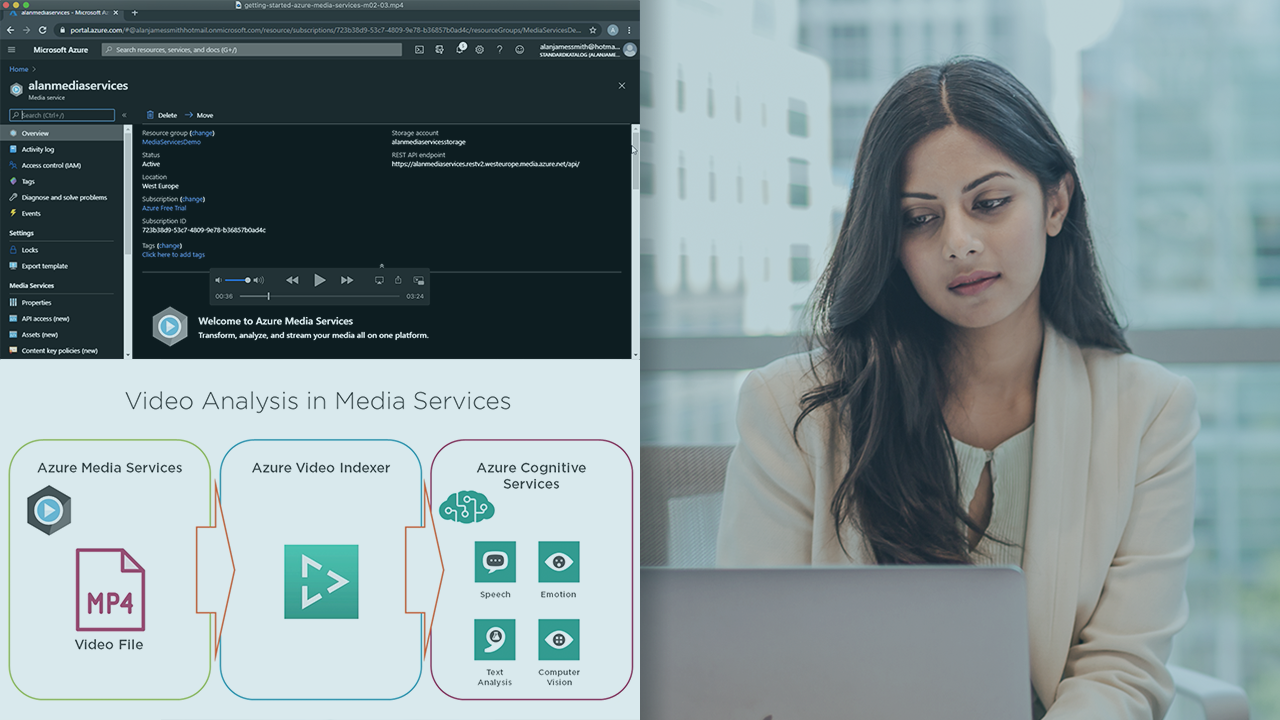Click the Export template icon

13,266
